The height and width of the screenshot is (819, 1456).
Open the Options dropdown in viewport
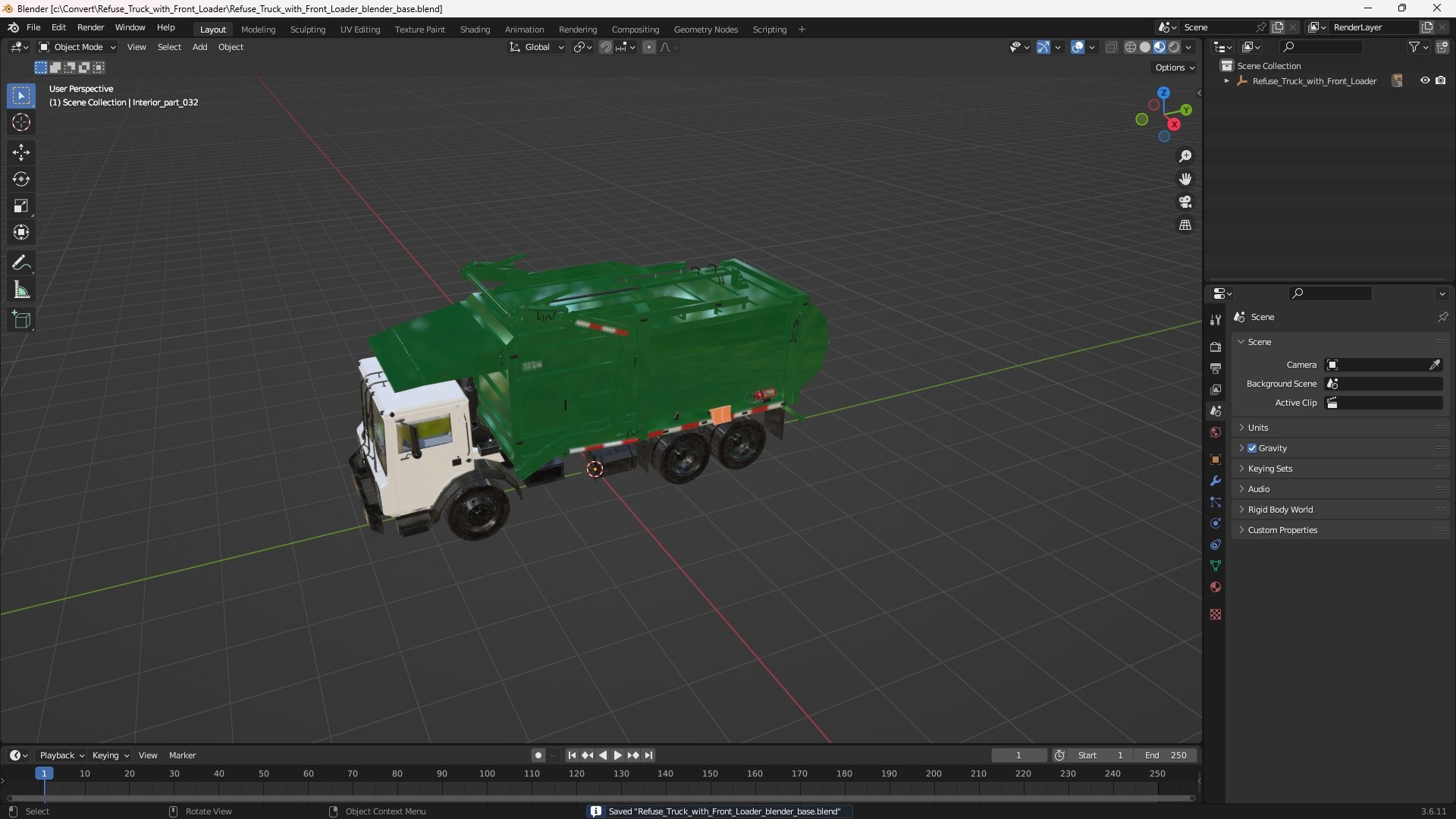[1175, 67]
